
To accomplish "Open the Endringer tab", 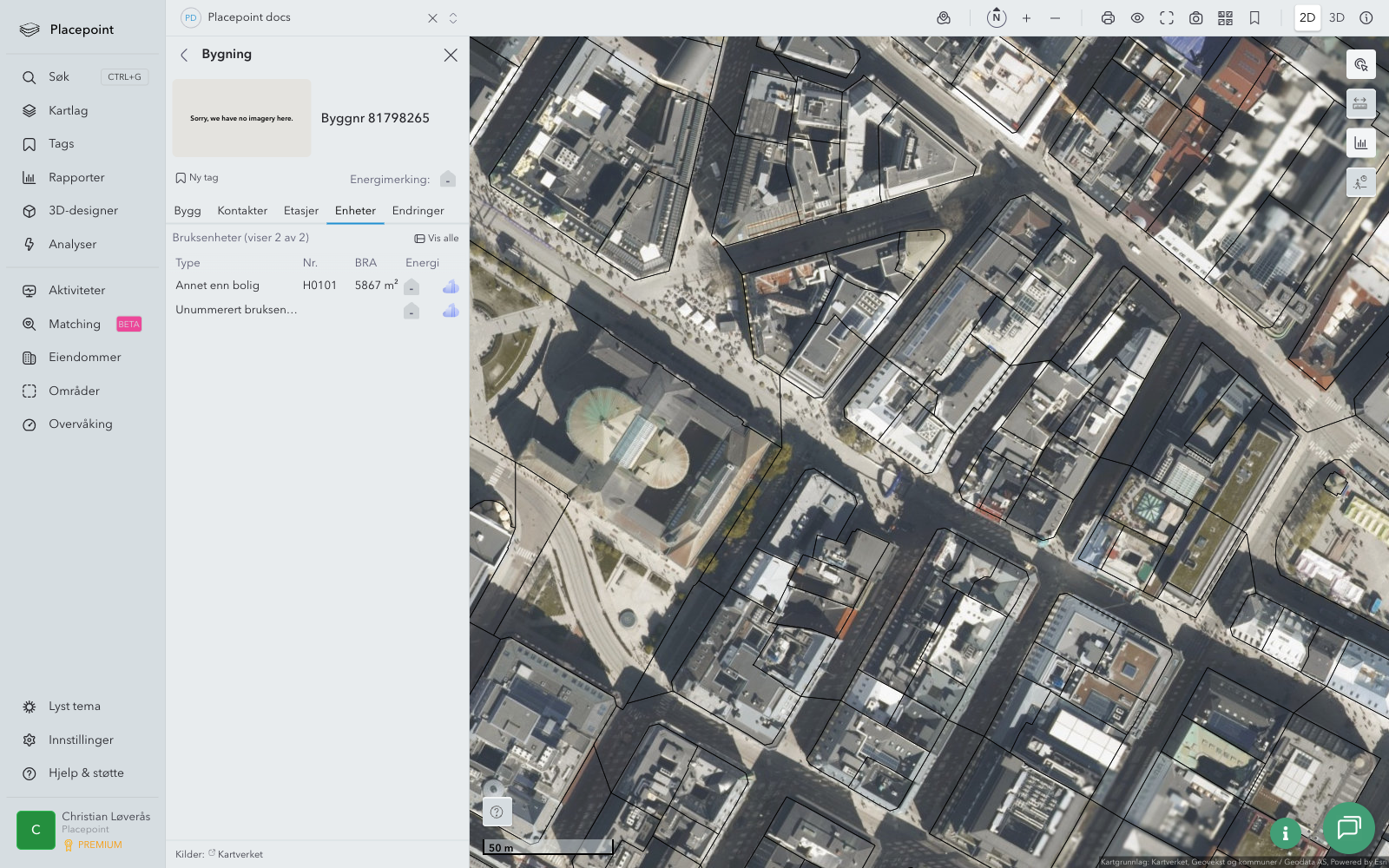I will (418, 211).
